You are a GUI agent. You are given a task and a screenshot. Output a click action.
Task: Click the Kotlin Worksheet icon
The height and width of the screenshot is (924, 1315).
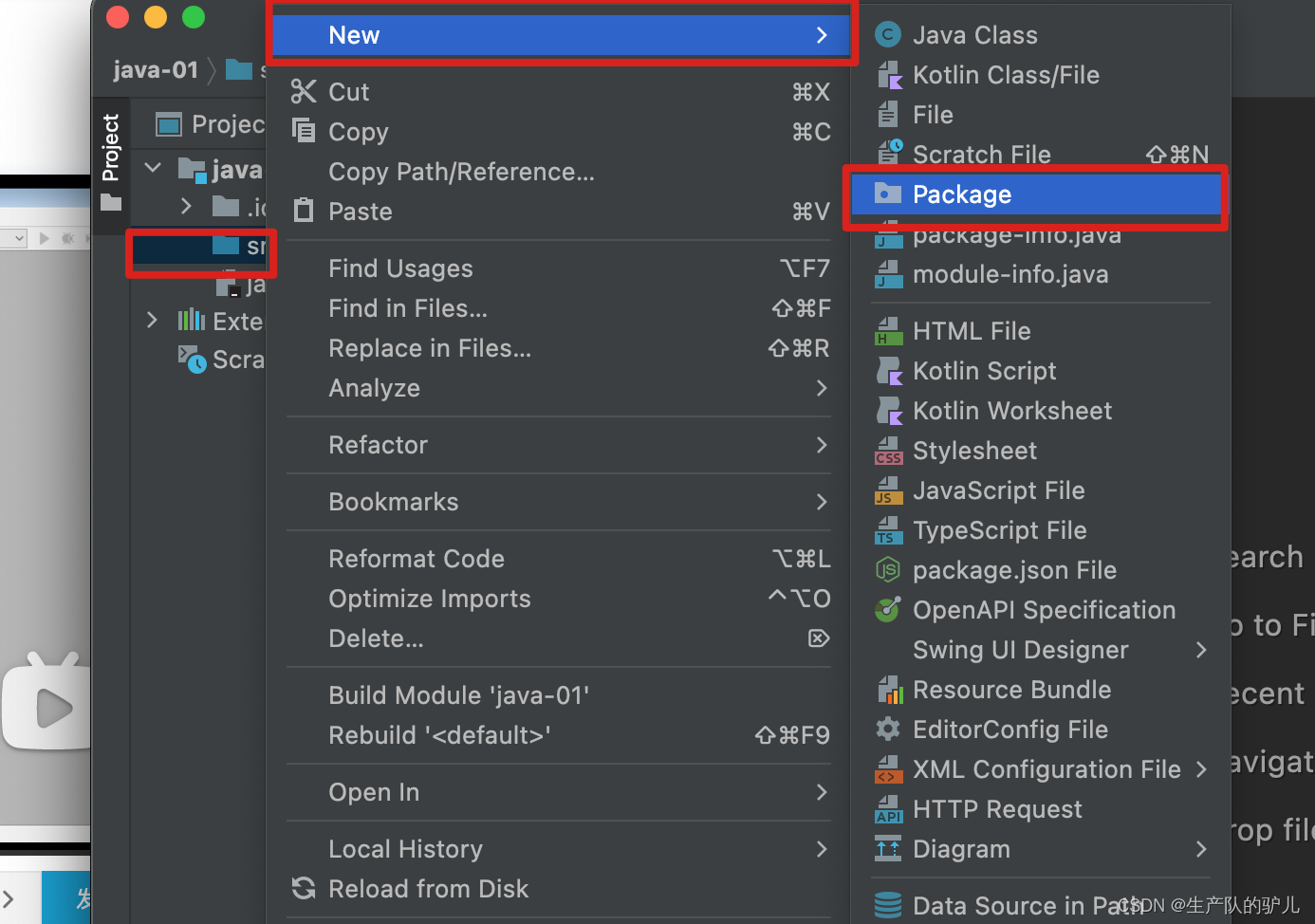(889, 411)
